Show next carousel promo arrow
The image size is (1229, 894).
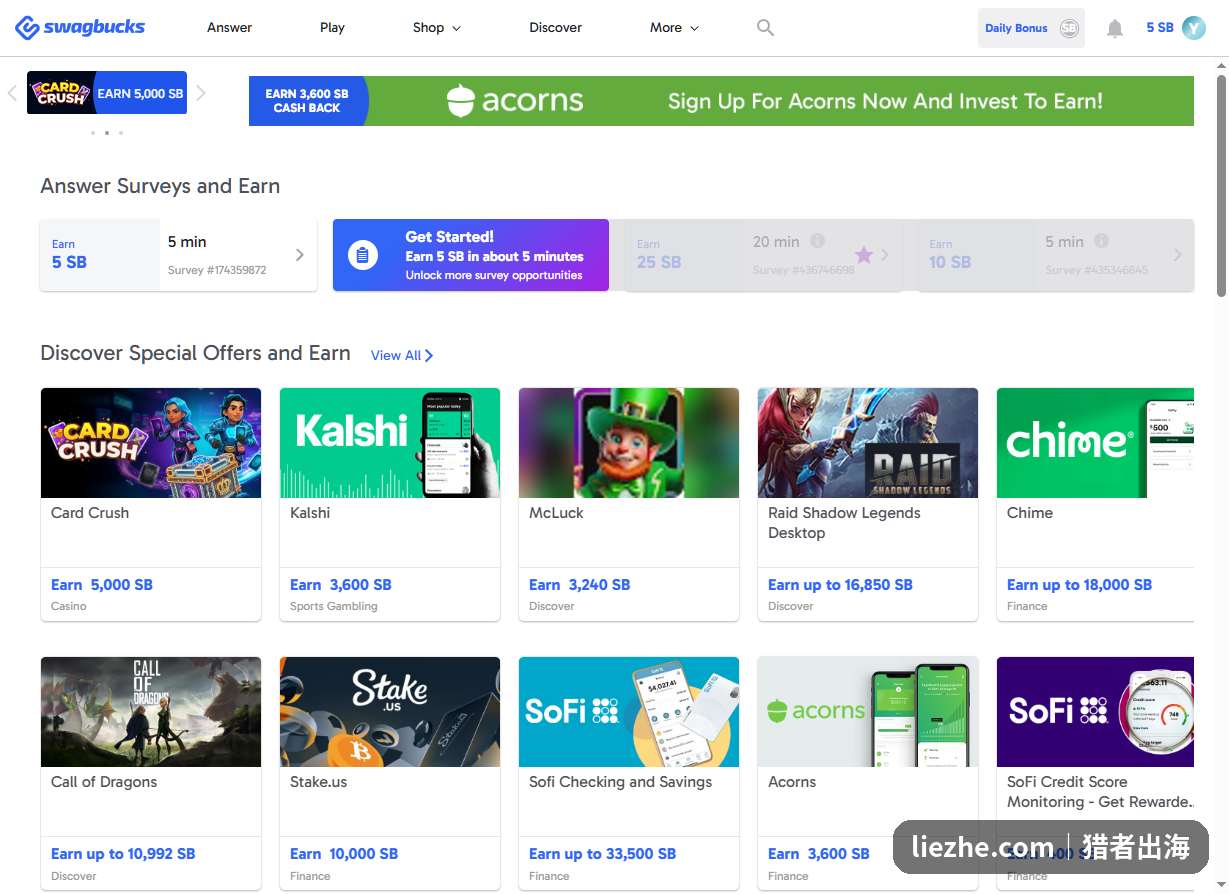click(x=201, y=93)
